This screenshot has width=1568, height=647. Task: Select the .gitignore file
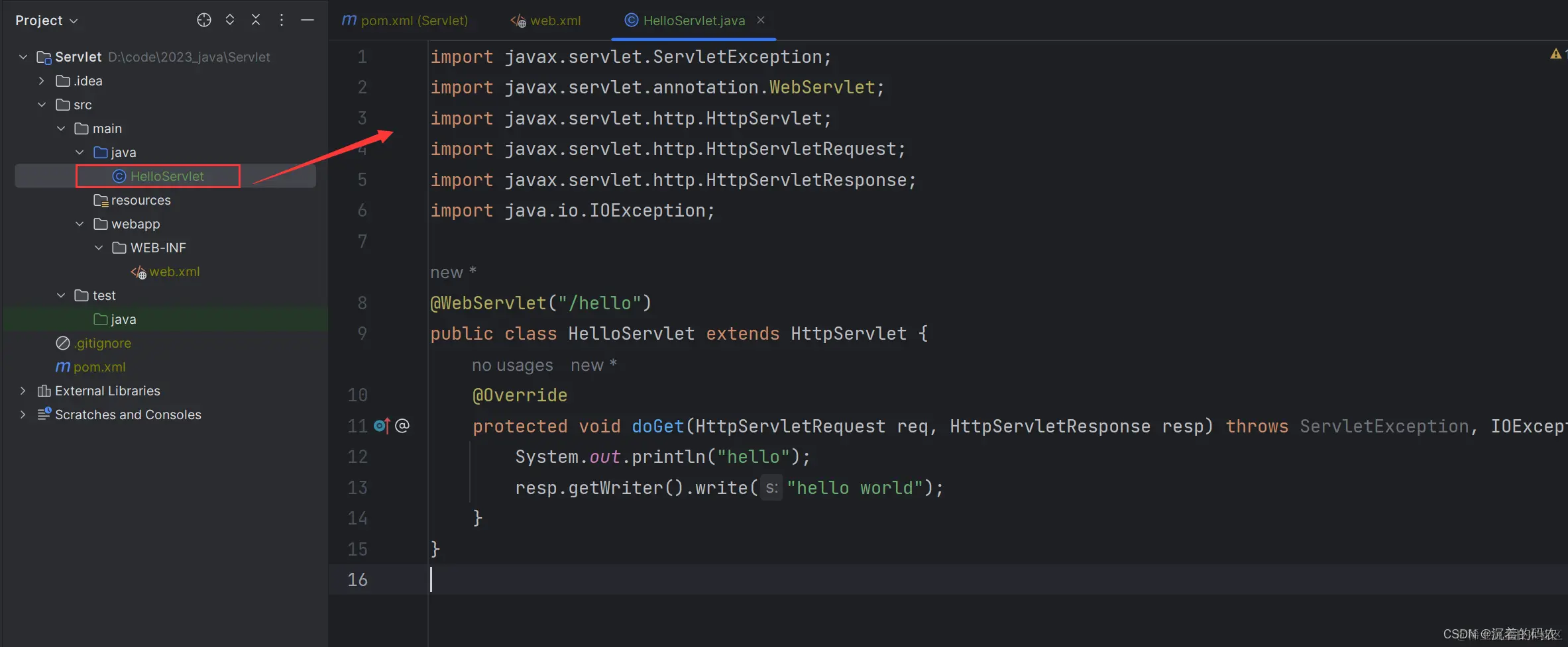[93, 343]
